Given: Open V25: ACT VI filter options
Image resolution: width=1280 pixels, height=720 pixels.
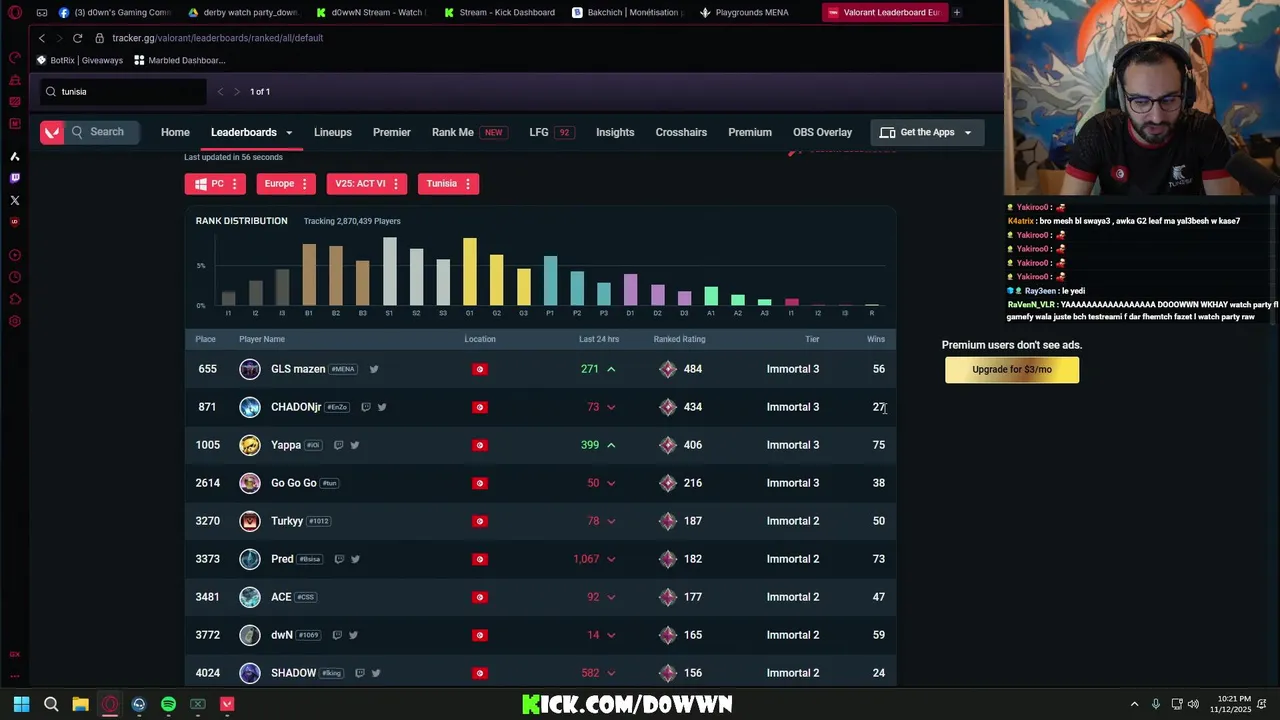Looking at the screenshot, I should [x=395, y=184].
